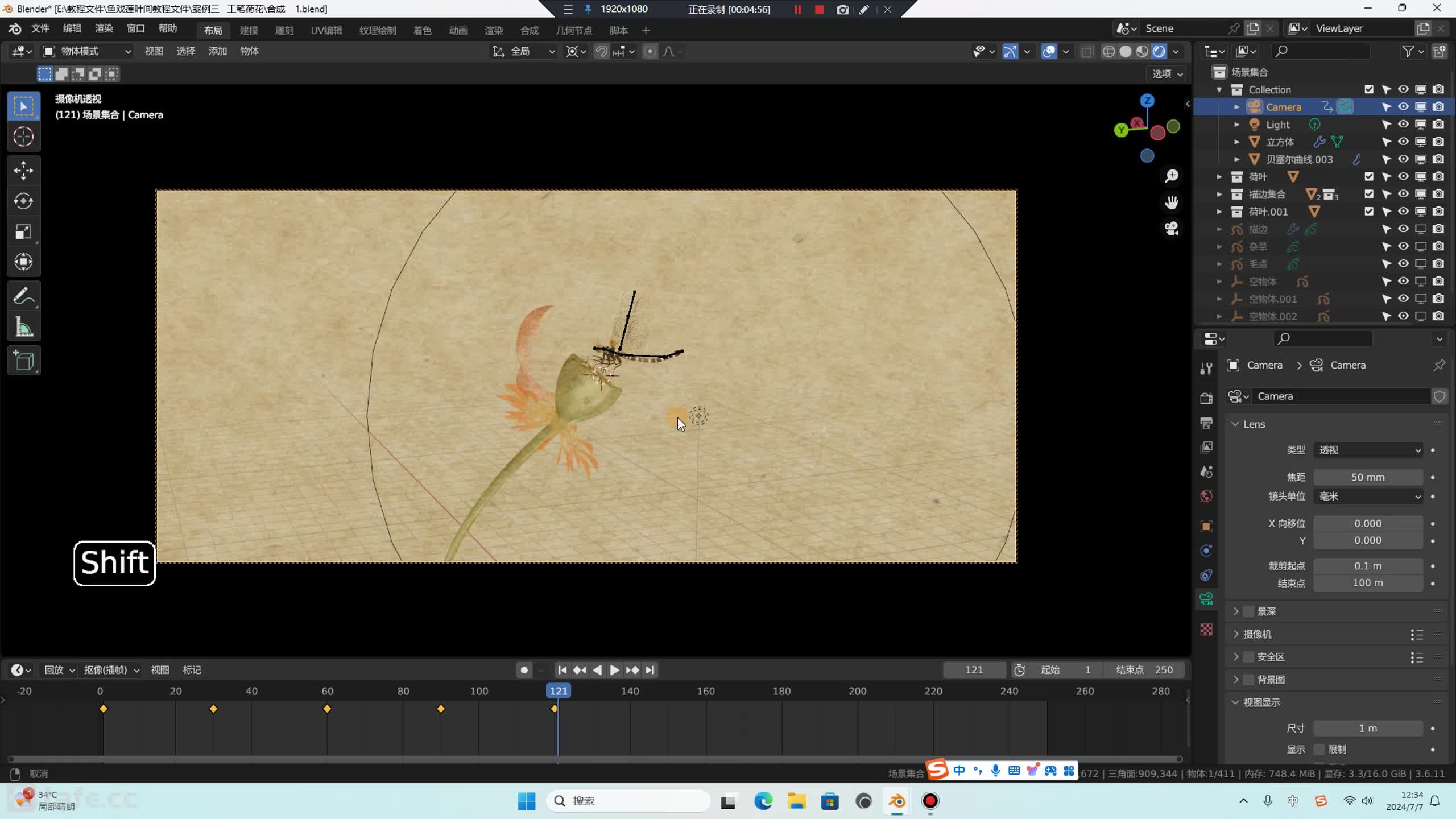The width and height of the screenshot is (1456, 819).
Task: Toggle snapping magnet in header
Action: (601, 51)
